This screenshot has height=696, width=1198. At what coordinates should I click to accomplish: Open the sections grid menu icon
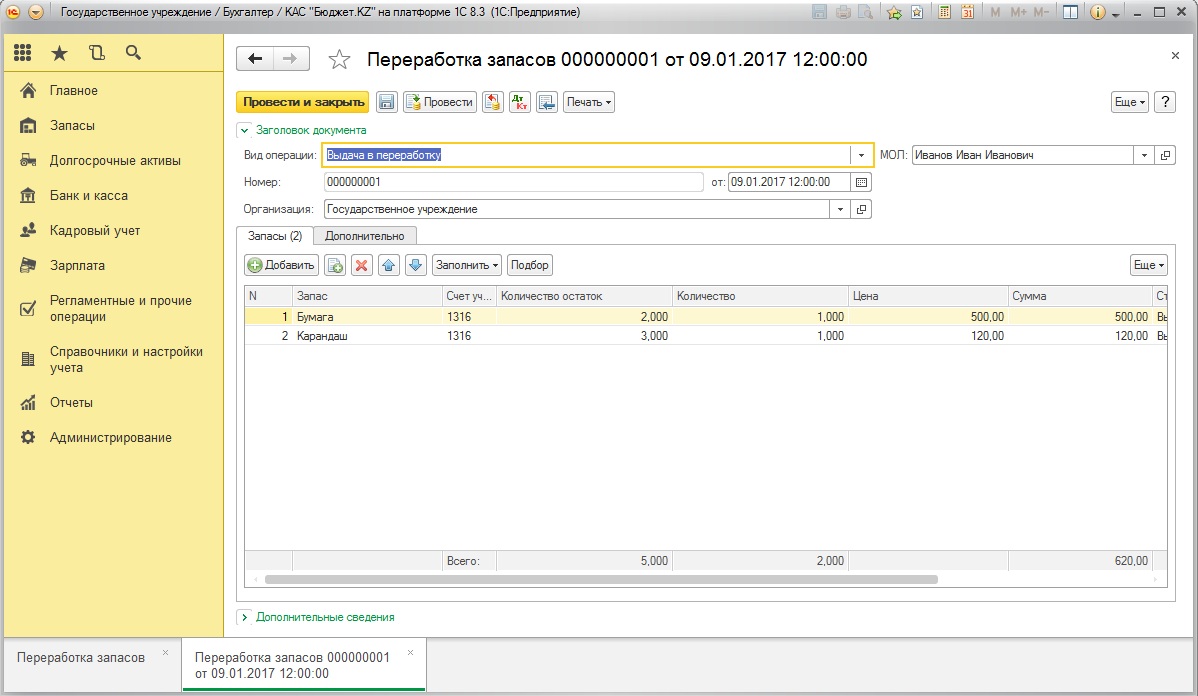click(23, 53)
